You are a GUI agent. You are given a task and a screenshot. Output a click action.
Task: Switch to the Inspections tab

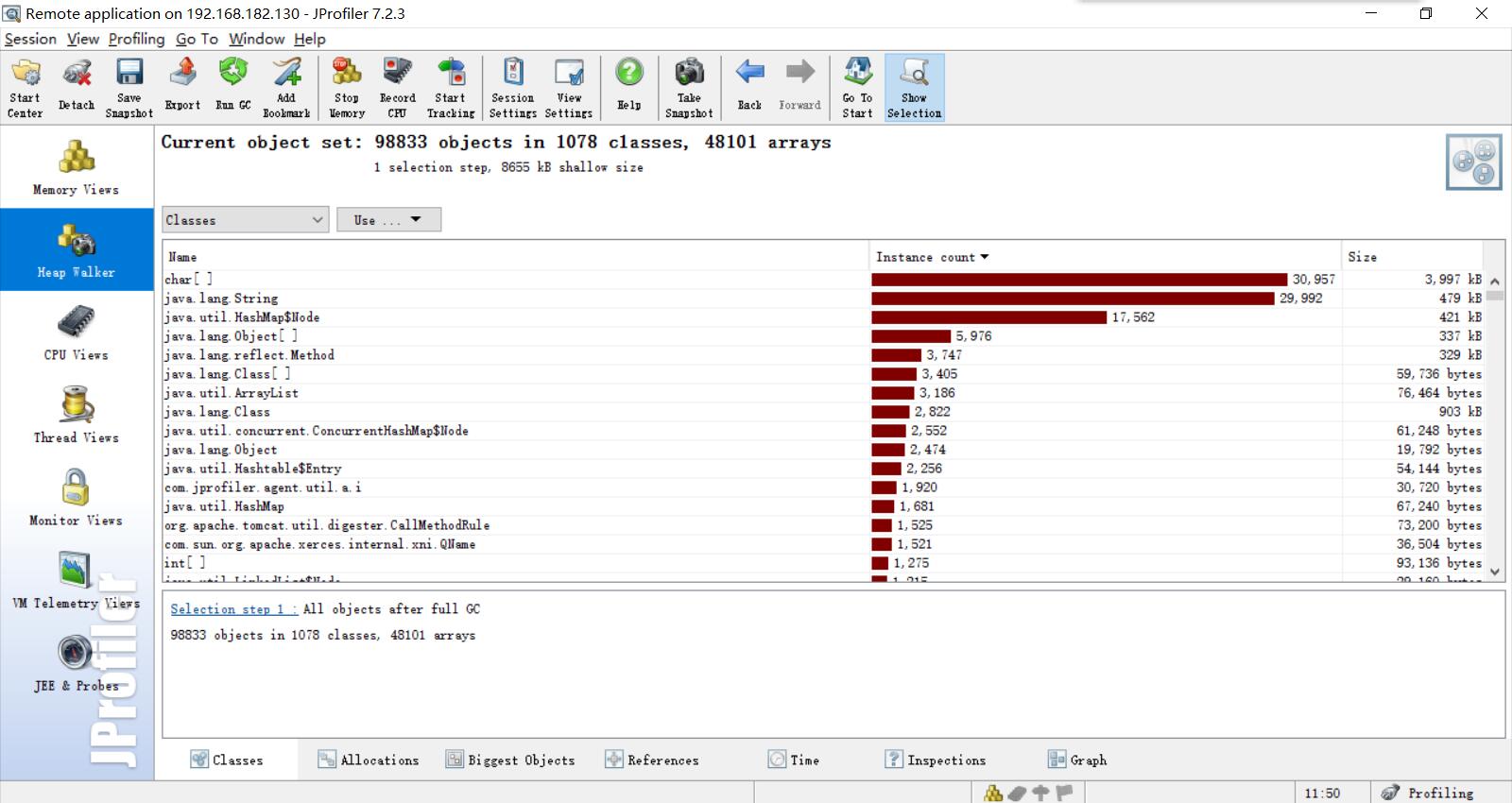point(936,760)
